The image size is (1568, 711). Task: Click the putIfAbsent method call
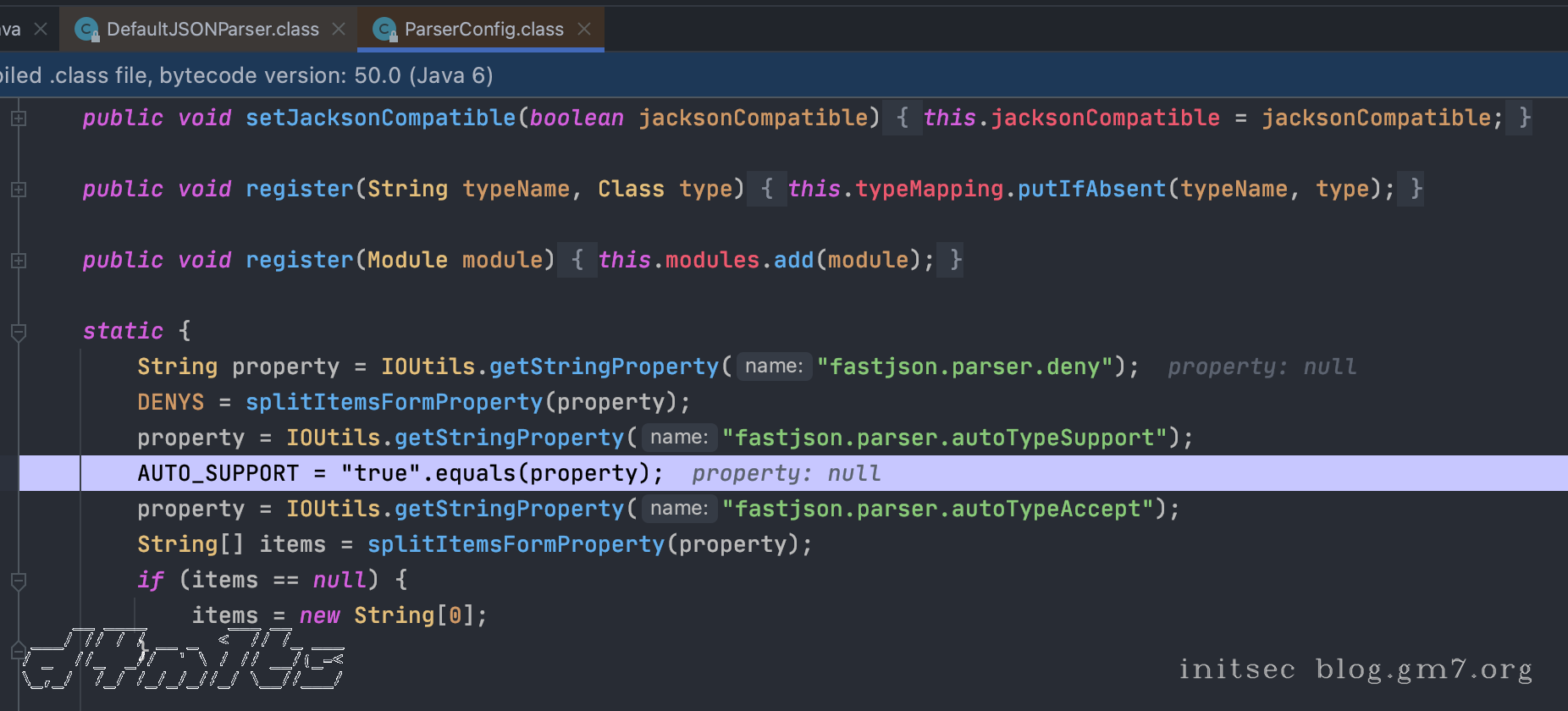(1090, 189)
